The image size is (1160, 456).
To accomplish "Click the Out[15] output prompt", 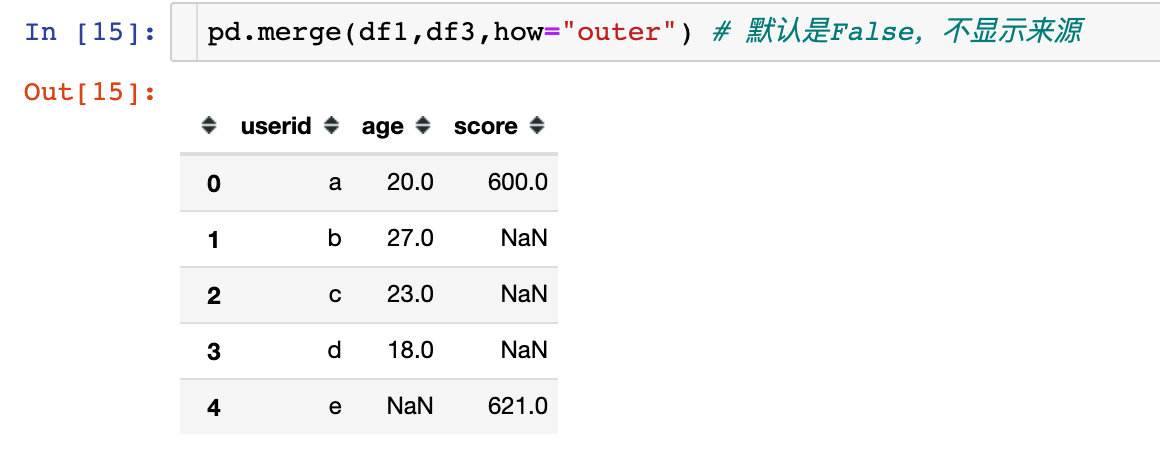I will 90,93.
